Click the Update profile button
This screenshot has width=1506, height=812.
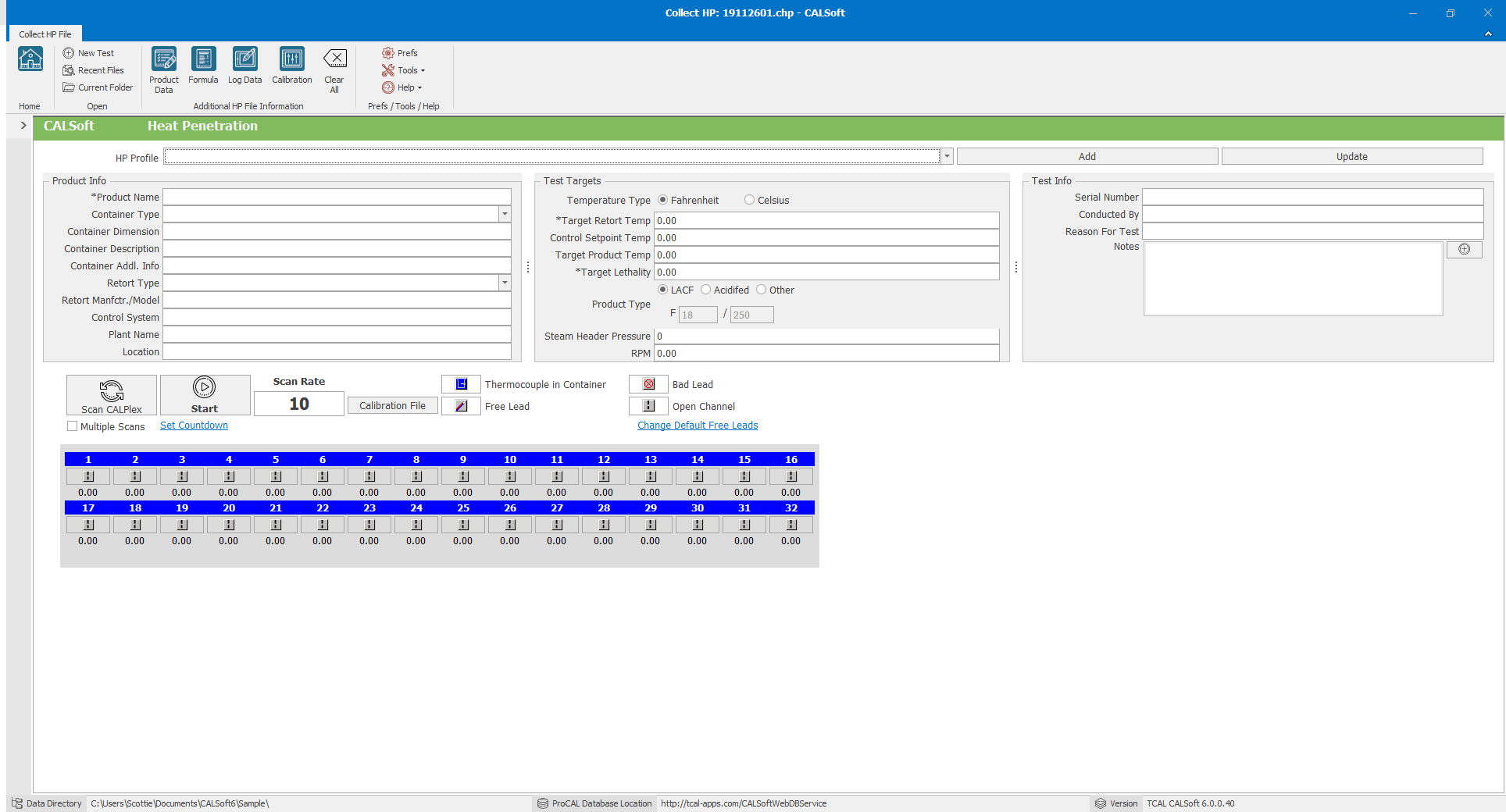(1352, 156)
